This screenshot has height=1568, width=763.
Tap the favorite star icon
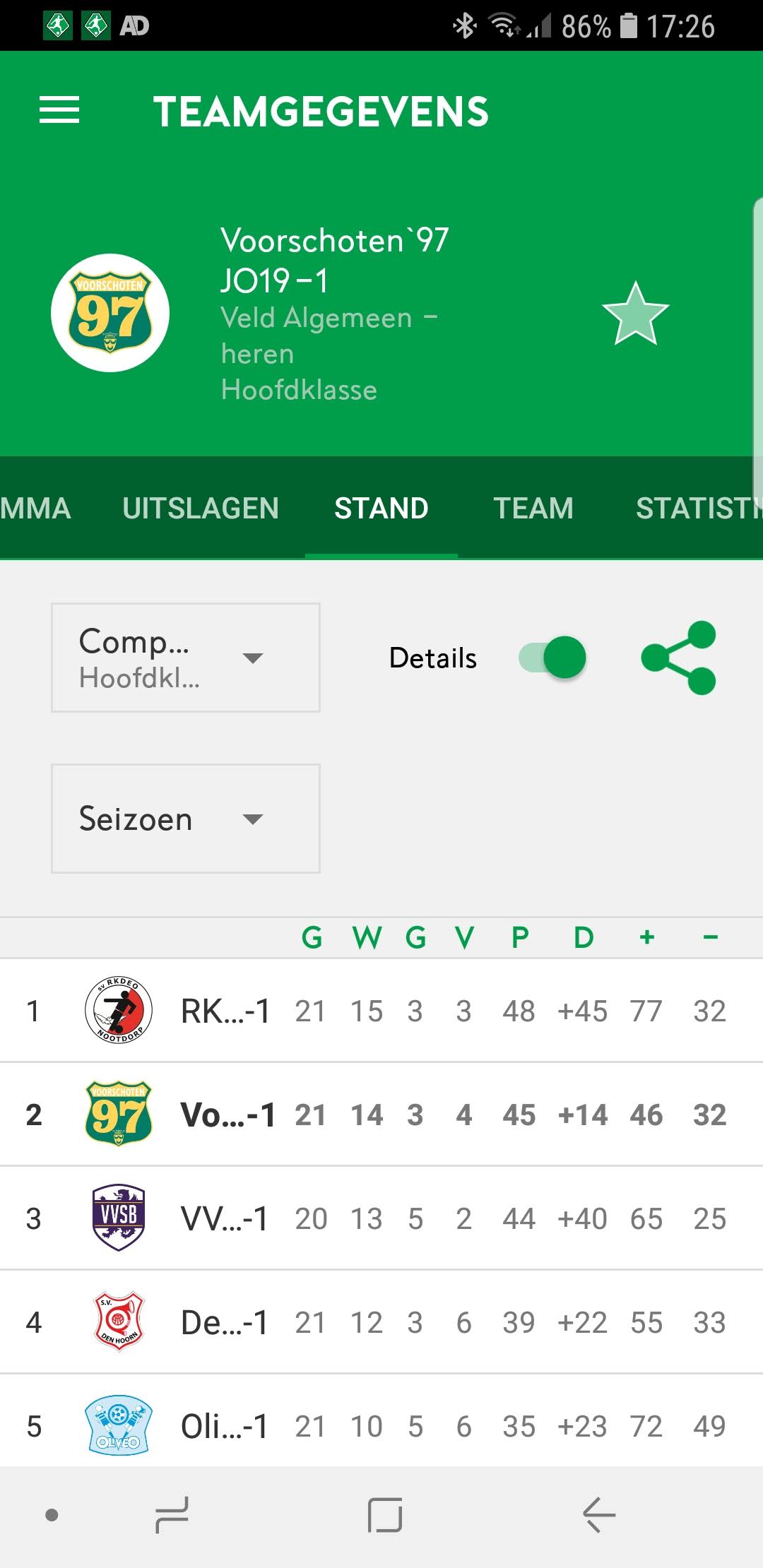coord(635,314)
